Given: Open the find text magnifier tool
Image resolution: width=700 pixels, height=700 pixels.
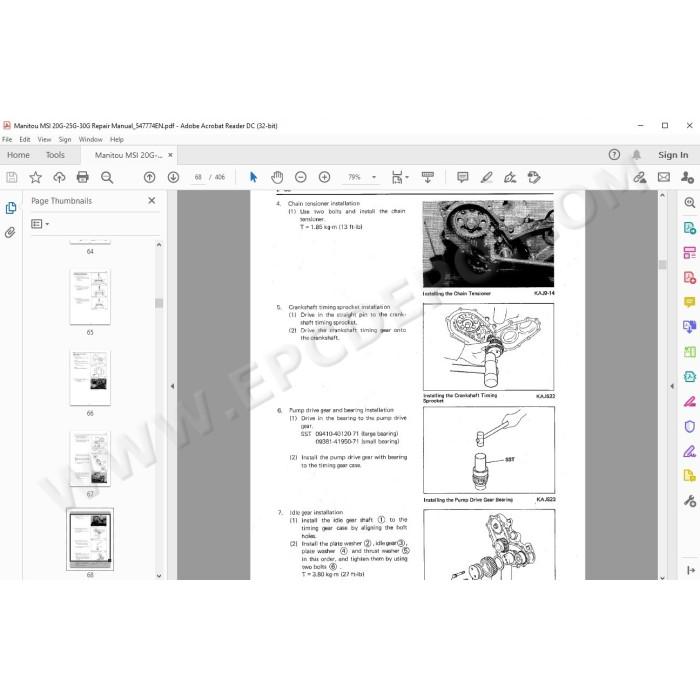Looking at the screenshot, I should tap(107, 177).
